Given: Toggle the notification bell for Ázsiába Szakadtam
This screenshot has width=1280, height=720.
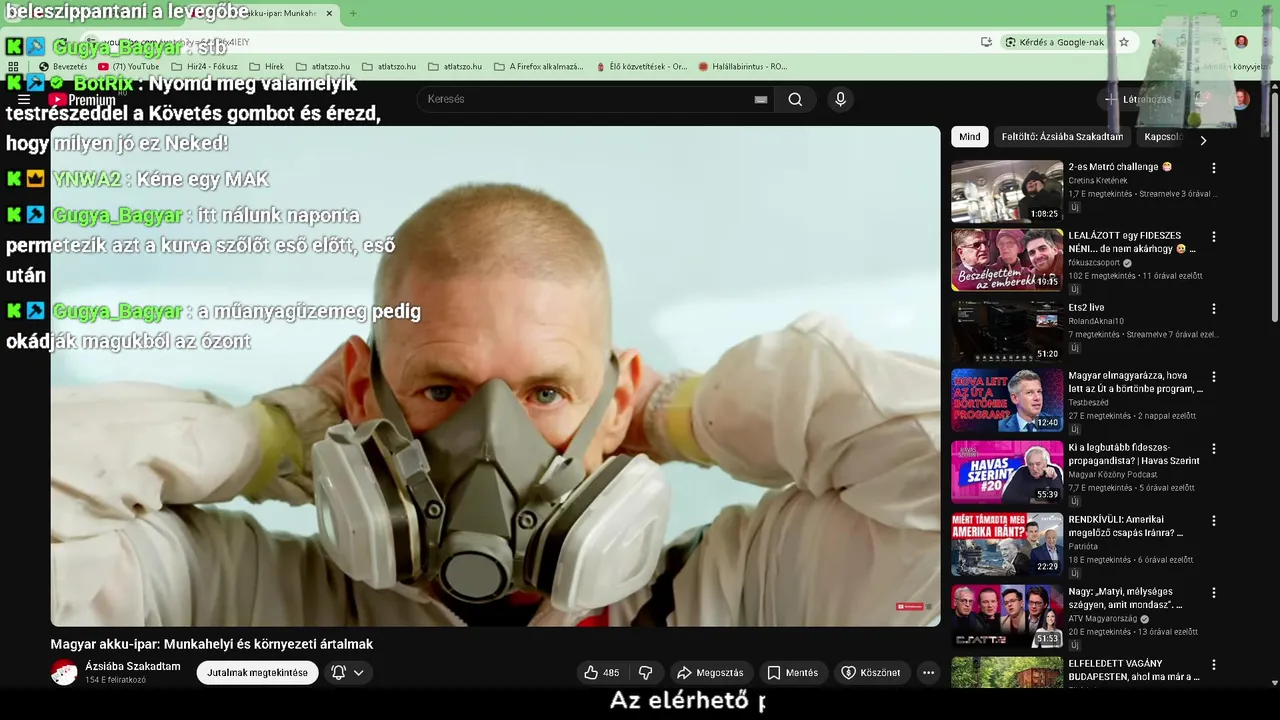Looking at the screenshot, I should coord(338,673).
